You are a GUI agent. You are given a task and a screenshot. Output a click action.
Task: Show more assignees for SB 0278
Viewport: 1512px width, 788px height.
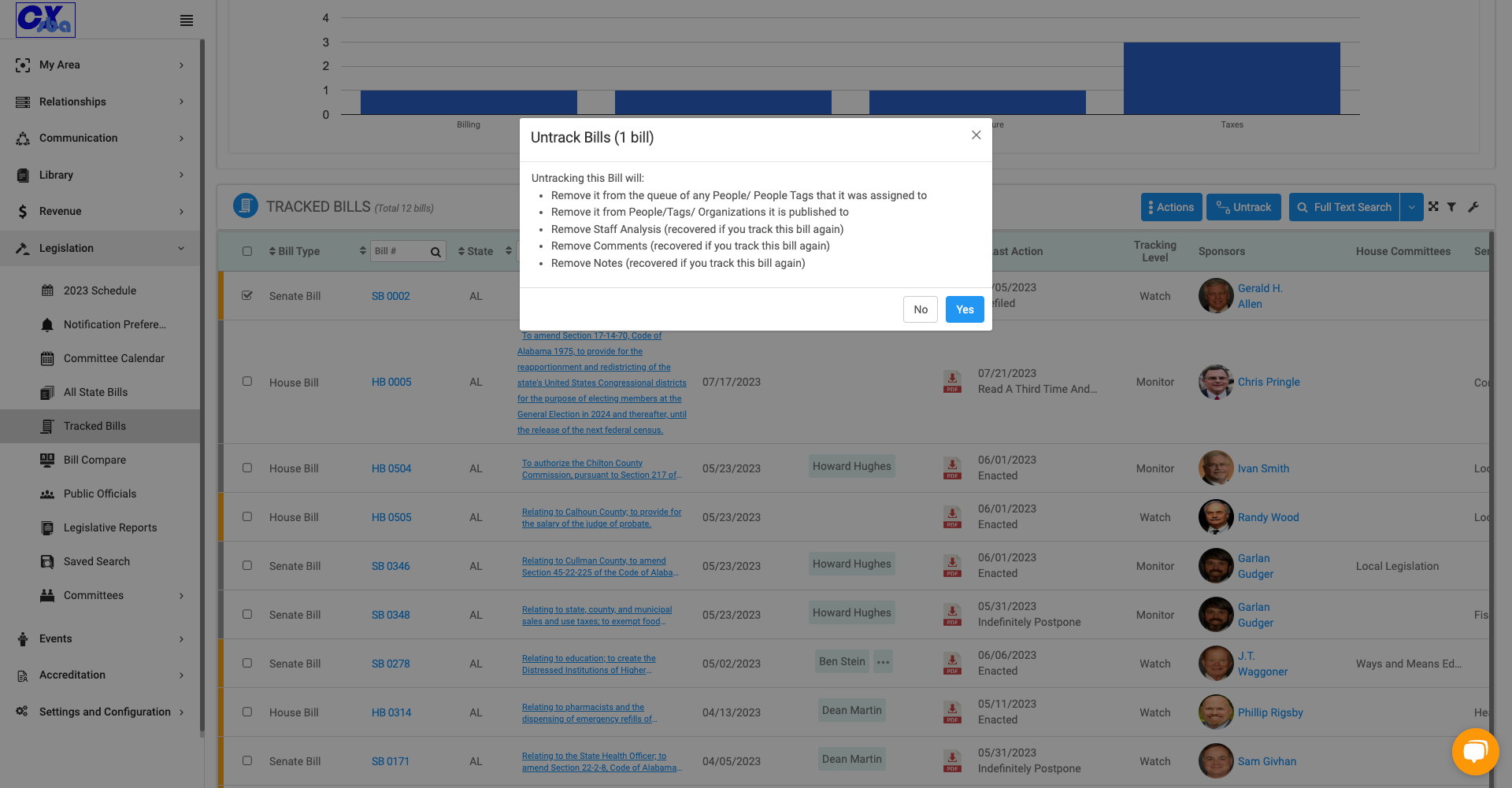pos(884,662)
